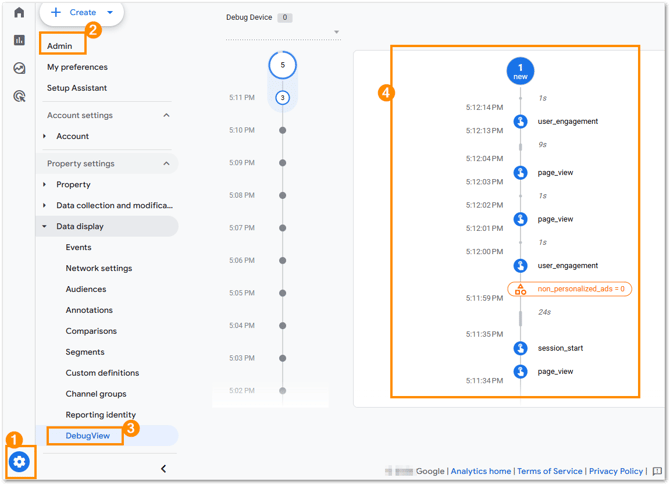Viewport: 670px width, 485px height.
Task: Open Audiences
Action: pyautogui.click(x=86, y=289)
